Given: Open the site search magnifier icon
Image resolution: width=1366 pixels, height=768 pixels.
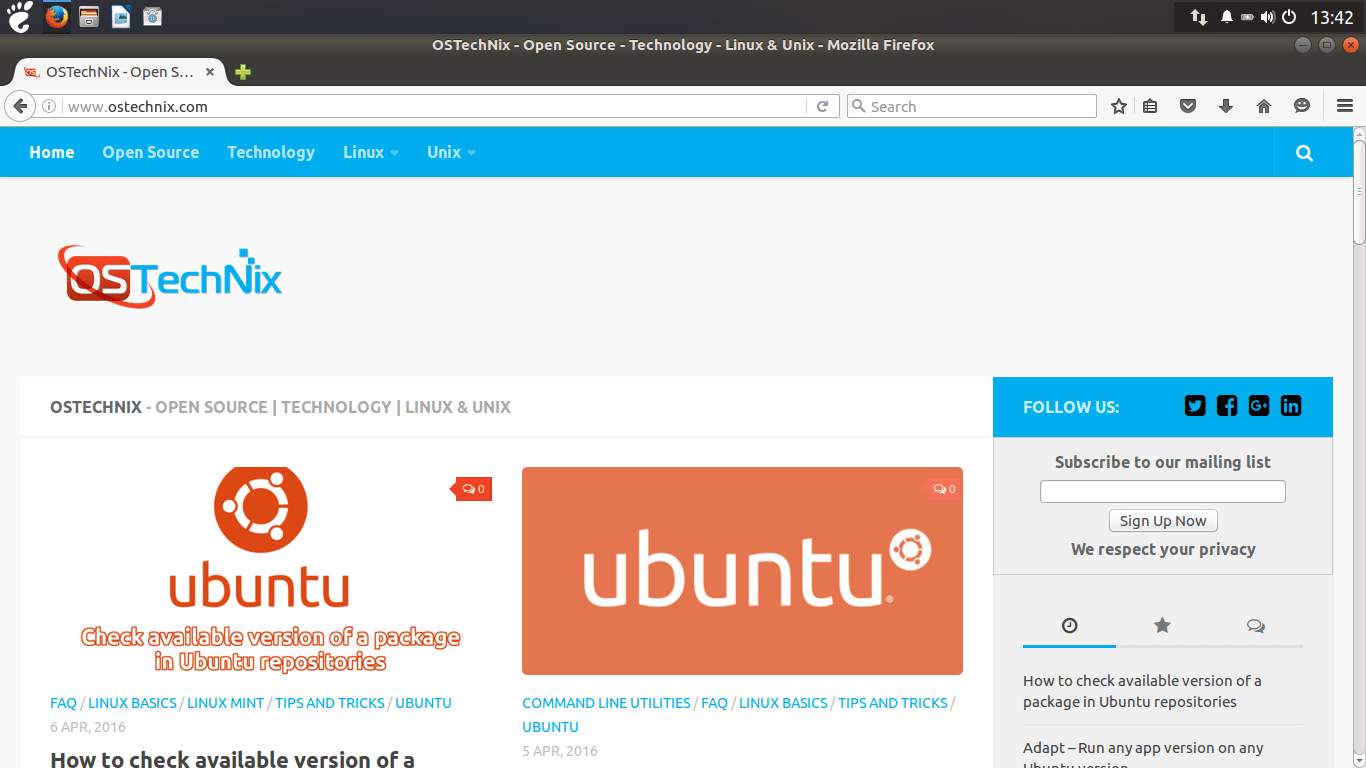Looking at the screenshot, I should (1304, 153).
